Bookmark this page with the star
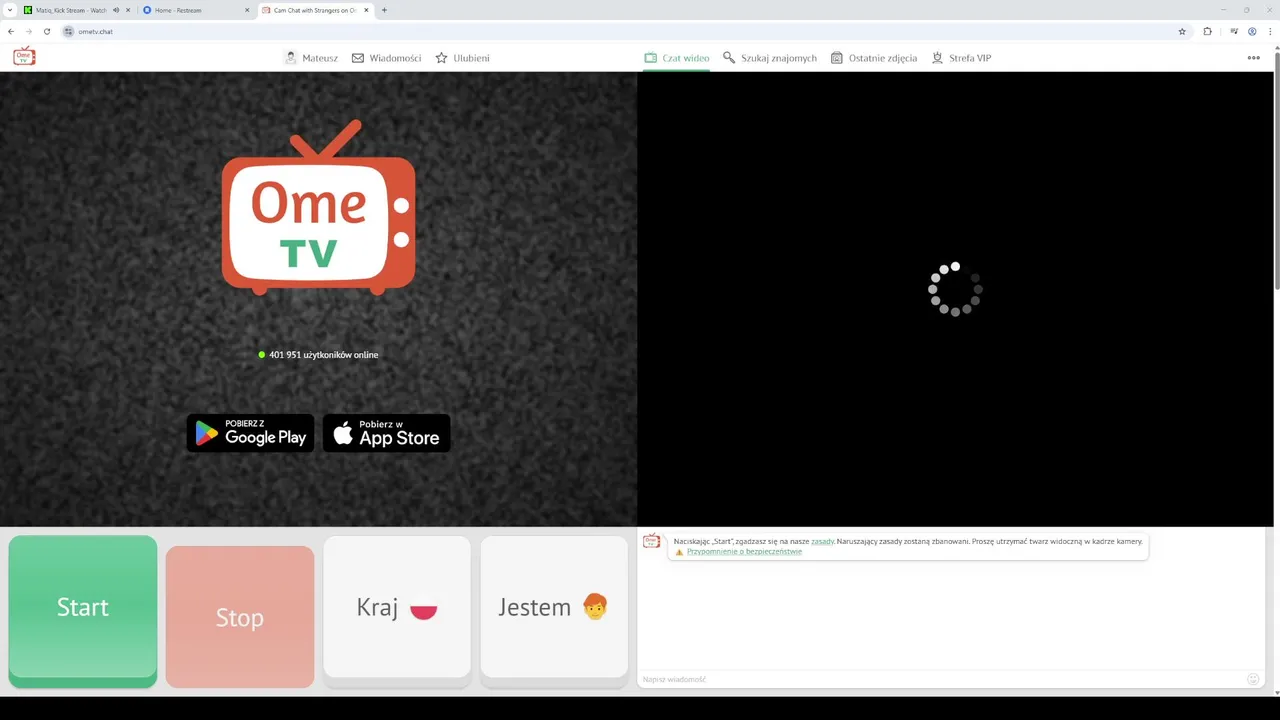The image size is (1280, 720). coord(1182,31)
